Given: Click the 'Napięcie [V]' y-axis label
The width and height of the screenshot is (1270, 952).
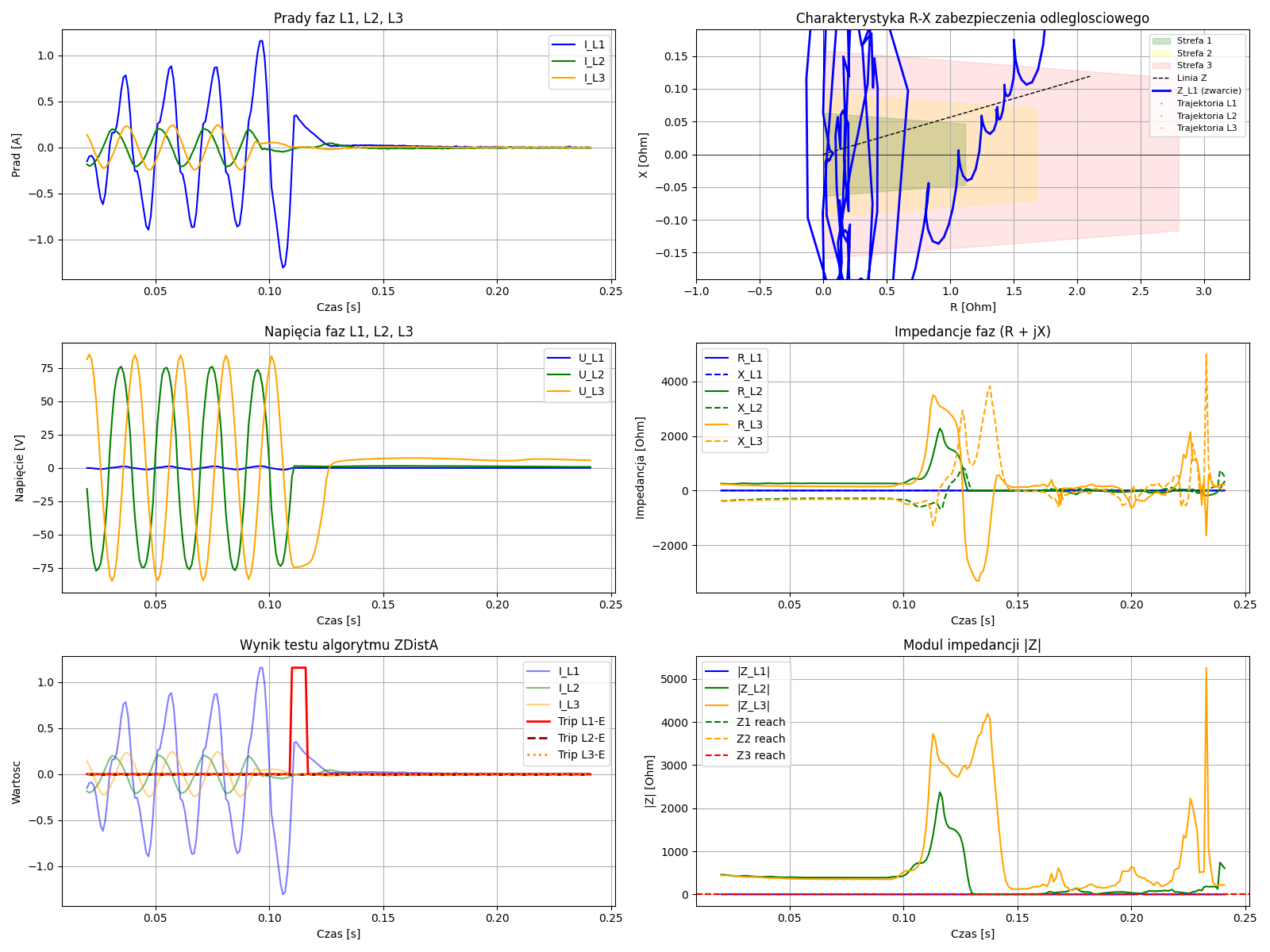Looking at the screenshot, I should point(20,467).
